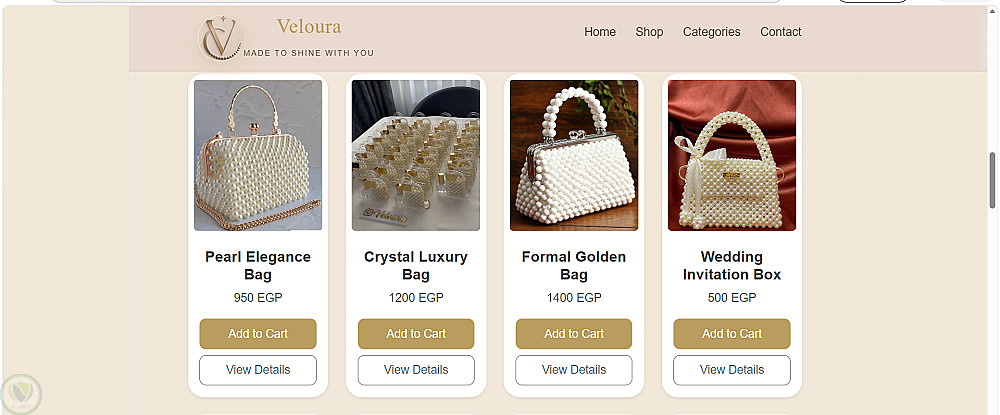The image size is (1000, 415).
Task: View details of Formal Golden Bag
Action: [574, 370]
